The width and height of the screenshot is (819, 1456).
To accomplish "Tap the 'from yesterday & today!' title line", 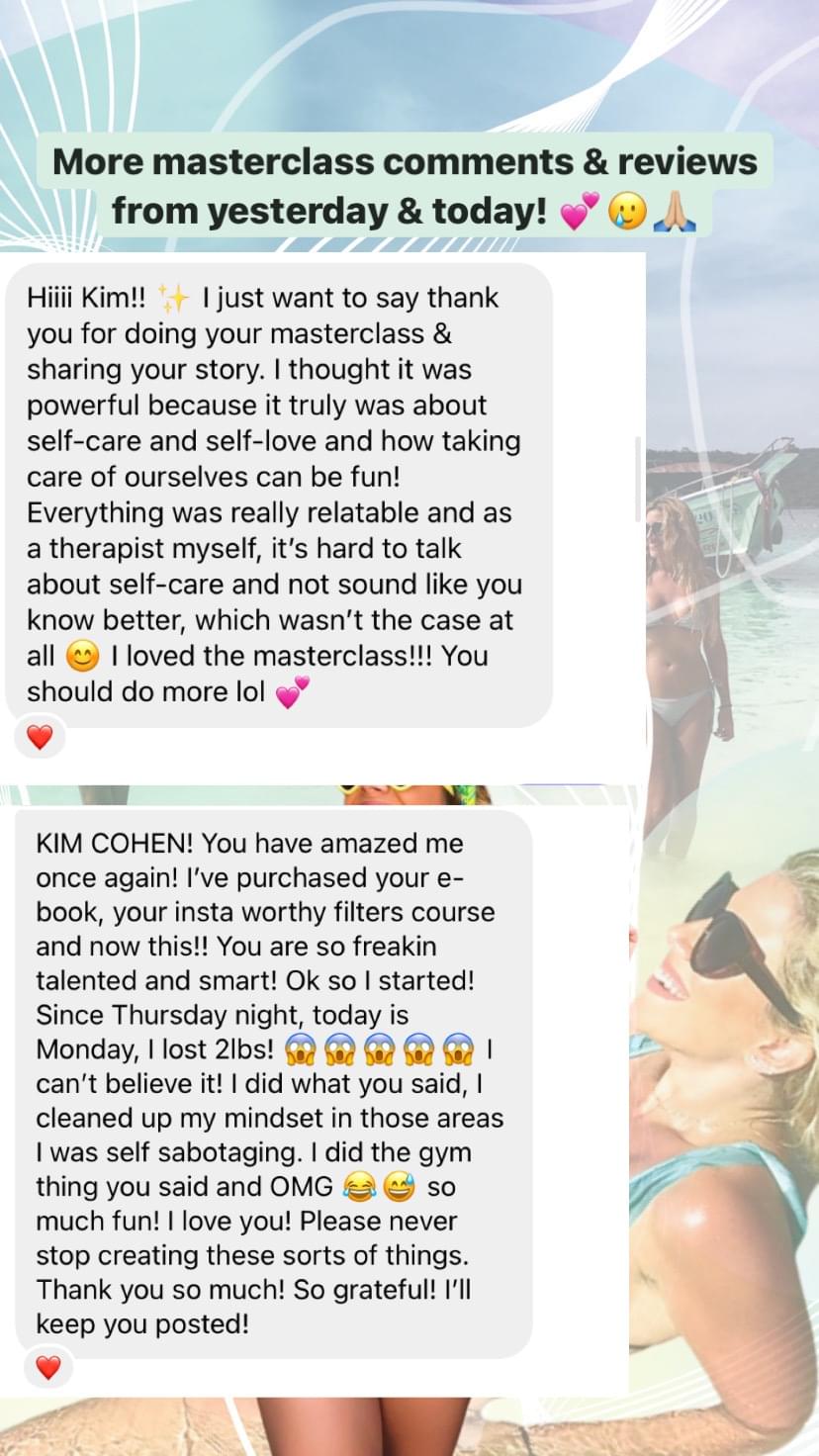I will 329,211.
